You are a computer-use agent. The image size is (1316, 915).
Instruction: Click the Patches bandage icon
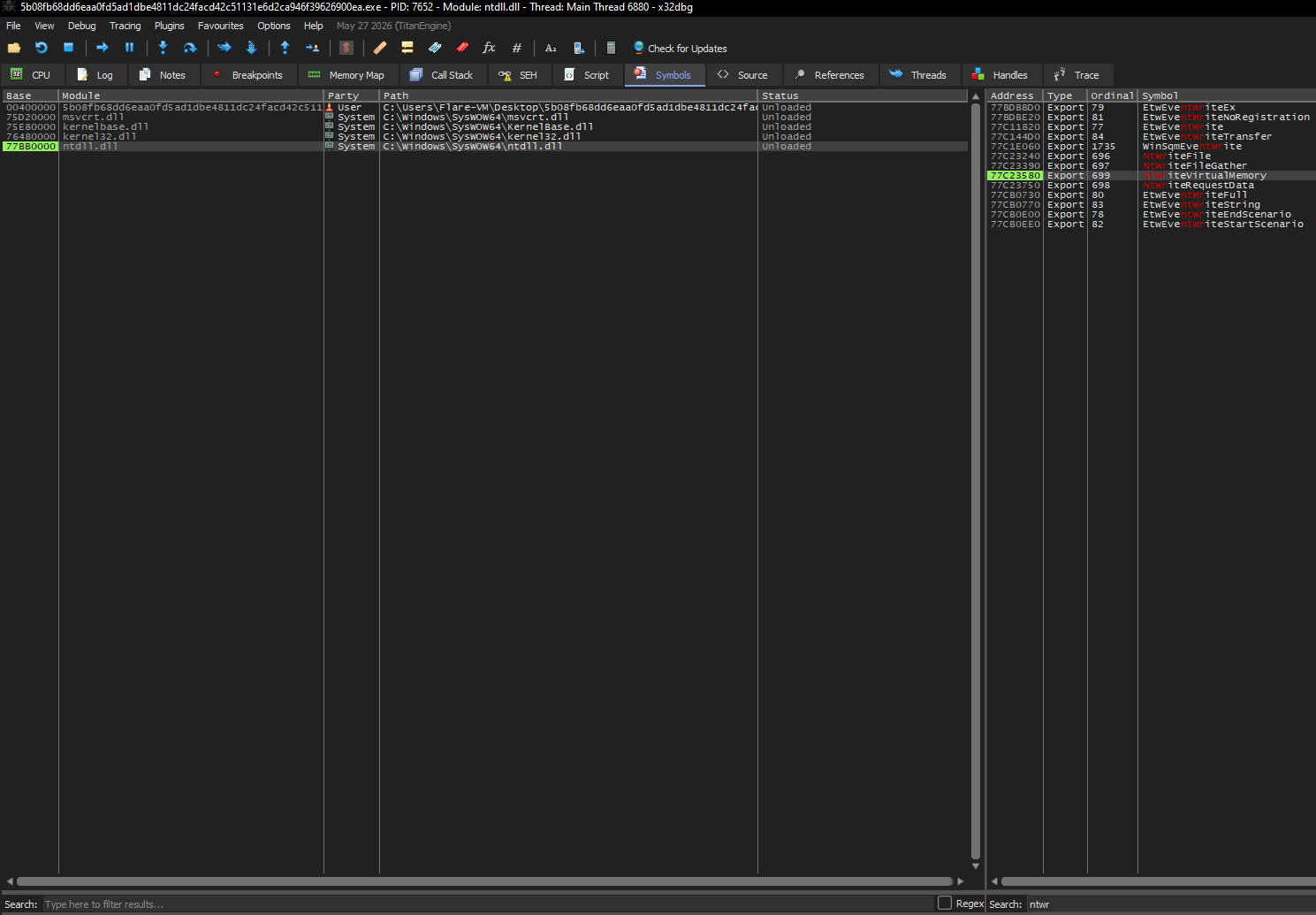[x=380, y=48]
